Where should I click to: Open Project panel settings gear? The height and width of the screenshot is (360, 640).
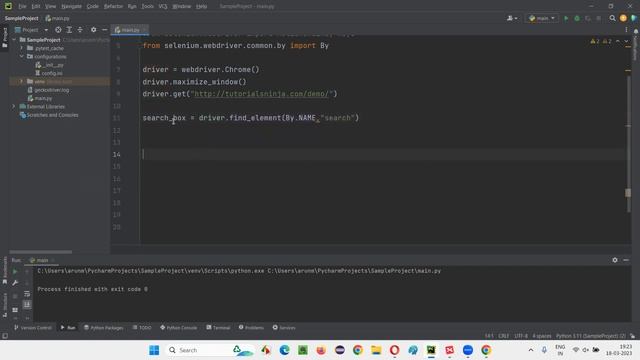click(93, 30)
